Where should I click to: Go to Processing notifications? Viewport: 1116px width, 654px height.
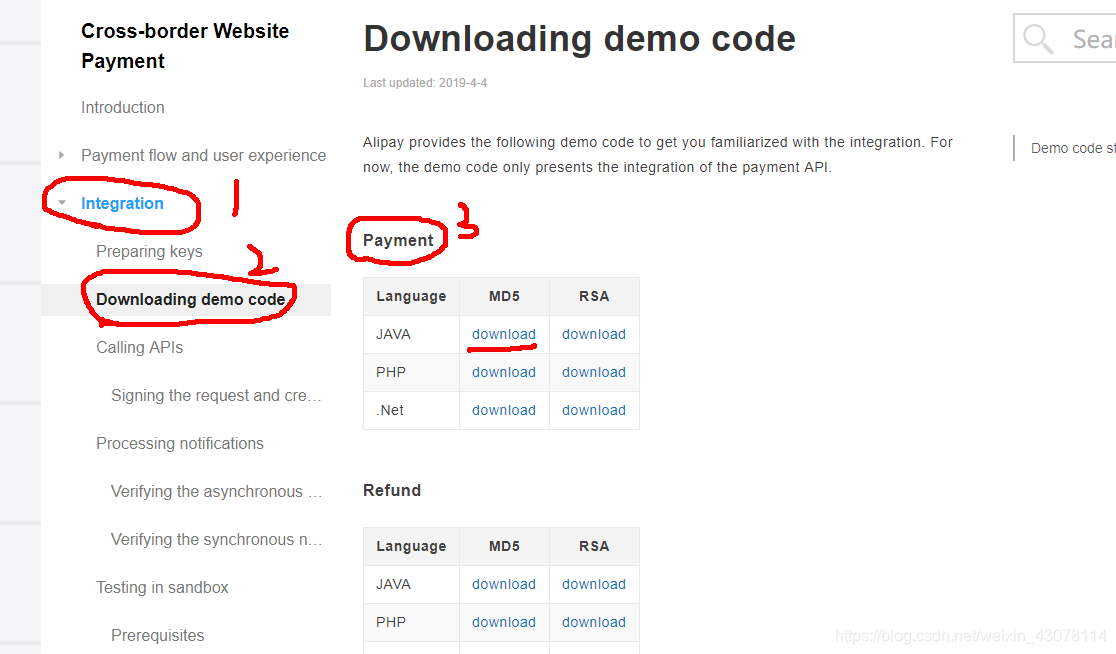tap(180, 443)
